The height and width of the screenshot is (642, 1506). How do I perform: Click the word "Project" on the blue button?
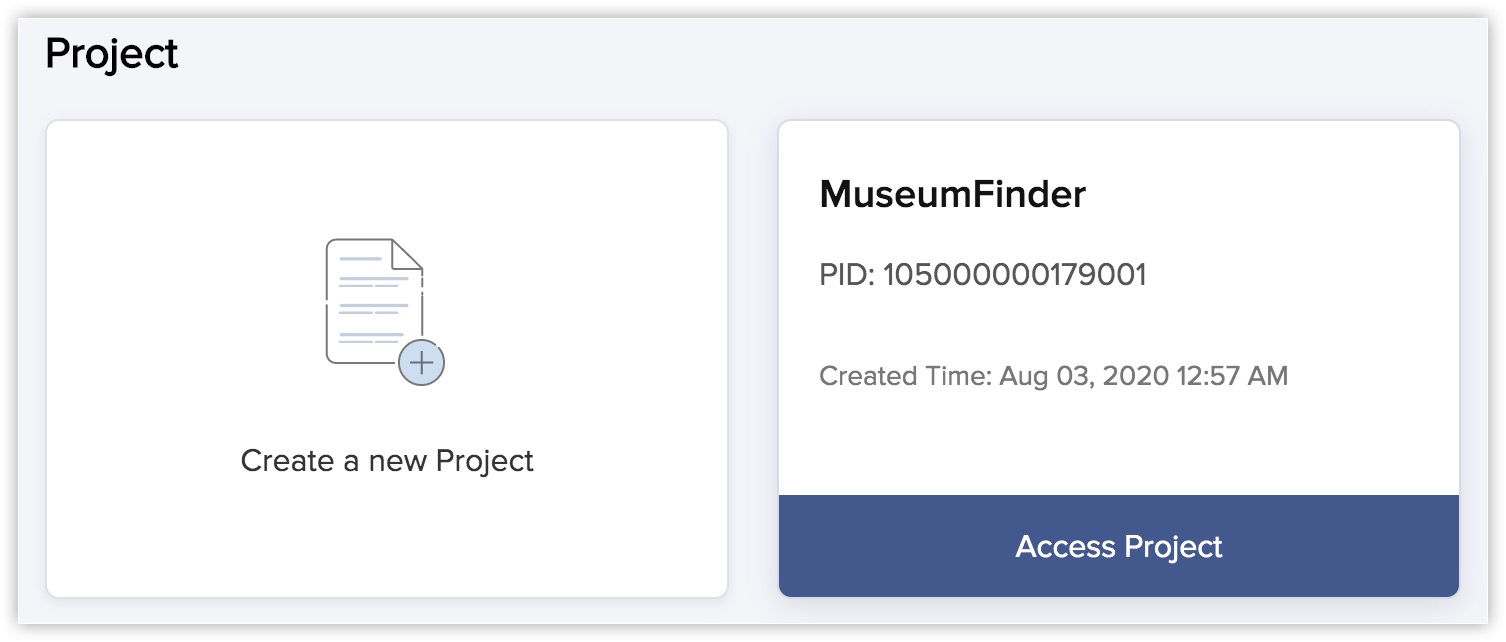(x=1173, y=547)
